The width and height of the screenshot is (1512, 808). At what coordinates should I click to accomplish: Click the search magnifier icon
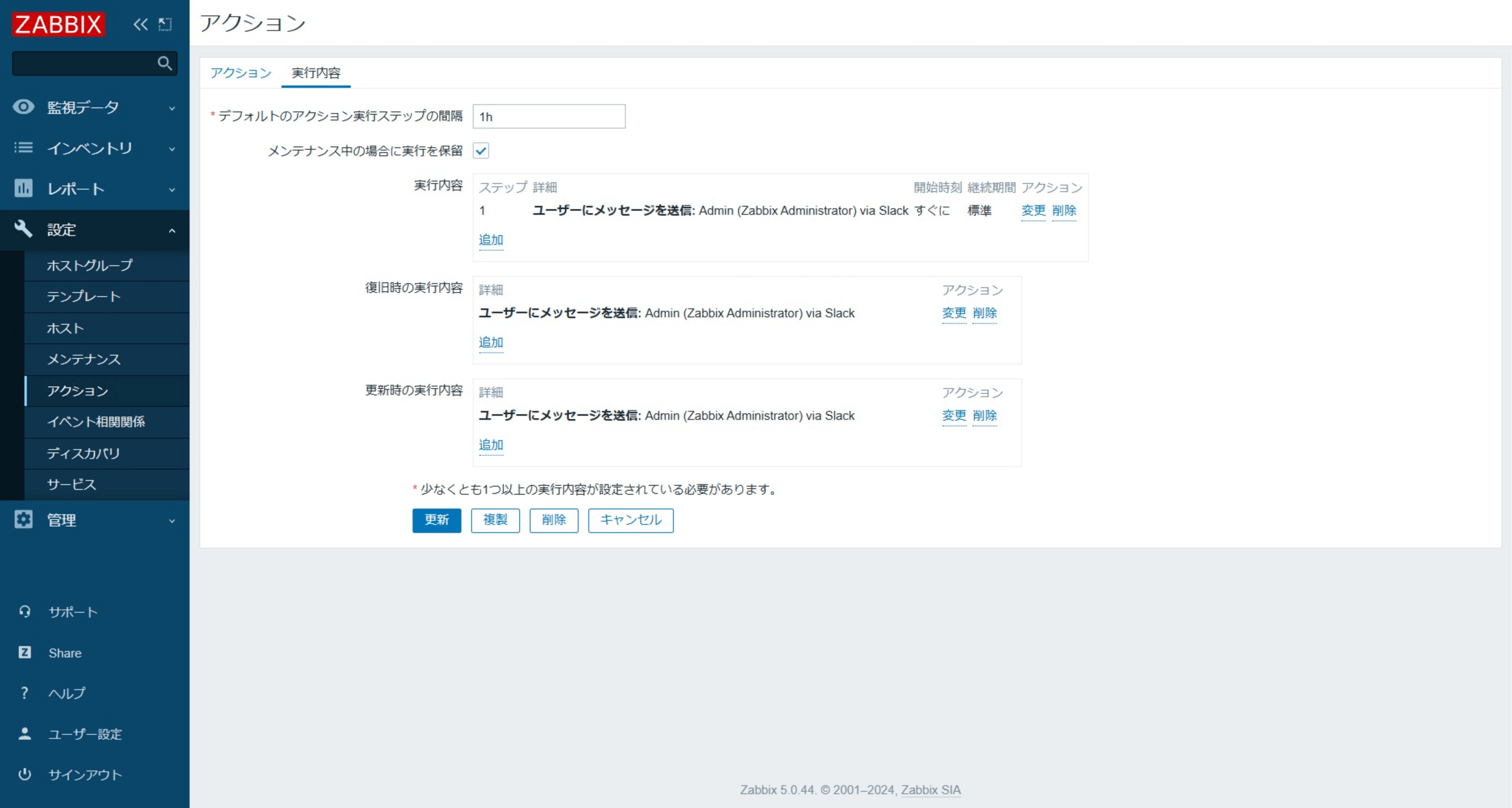pos(164,63)
